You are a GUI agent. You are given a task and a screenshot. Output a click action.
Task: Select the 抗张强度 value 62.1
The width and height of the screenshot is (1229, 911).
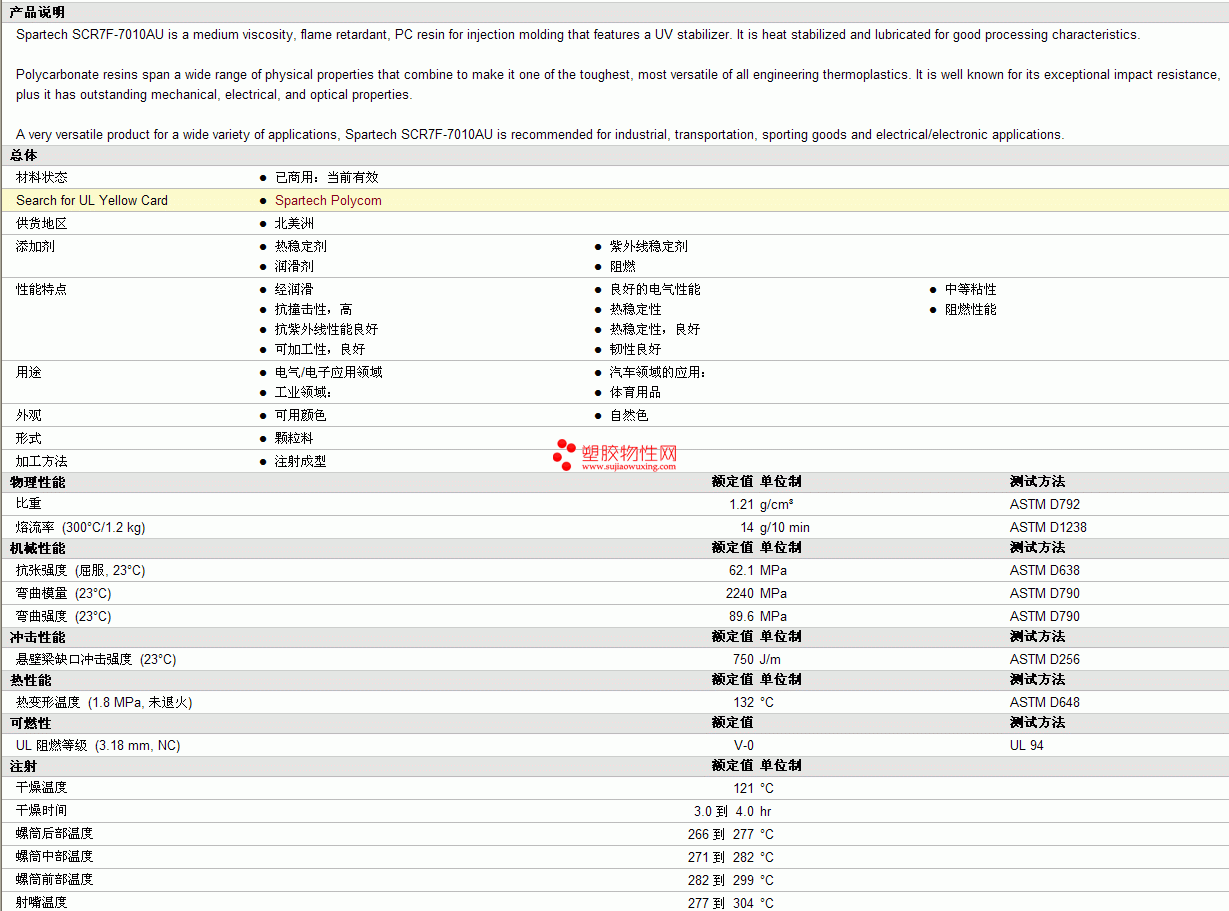741,570
